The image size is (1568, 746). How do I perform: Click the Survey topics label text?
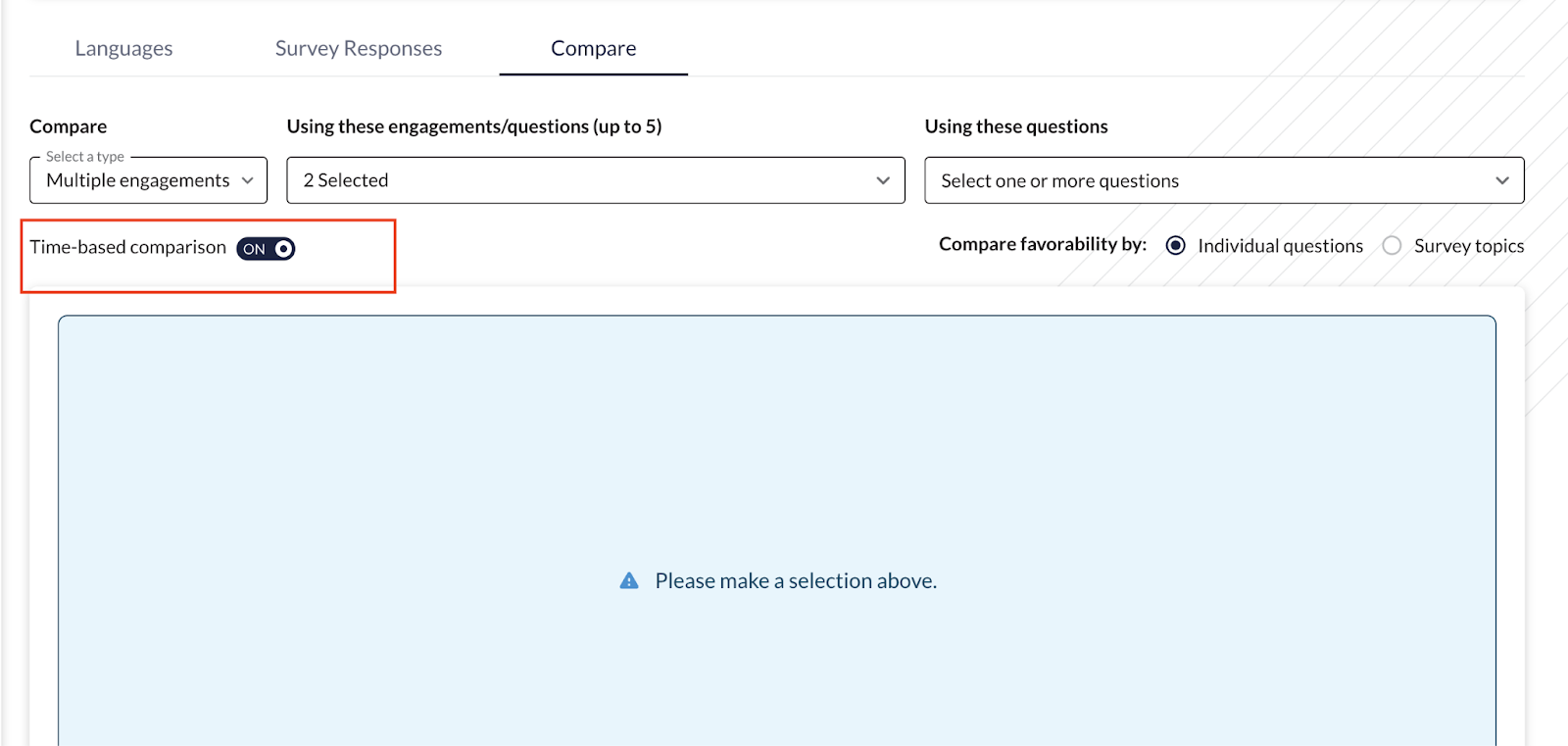[1469, 246]
